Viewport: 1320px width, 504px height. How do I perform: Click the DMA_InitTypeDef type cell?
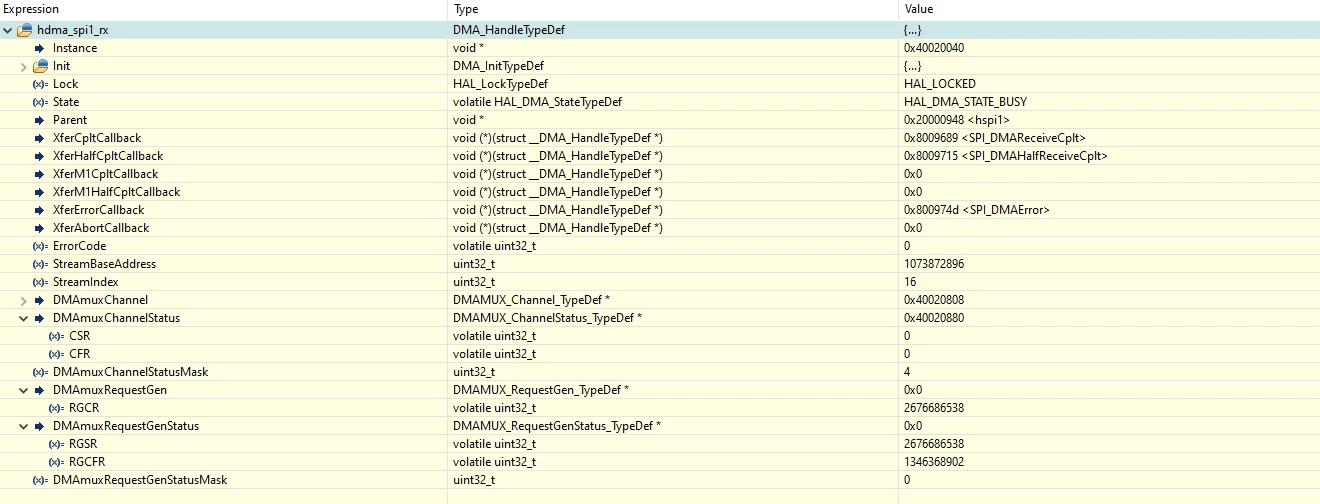click(498, 66)
